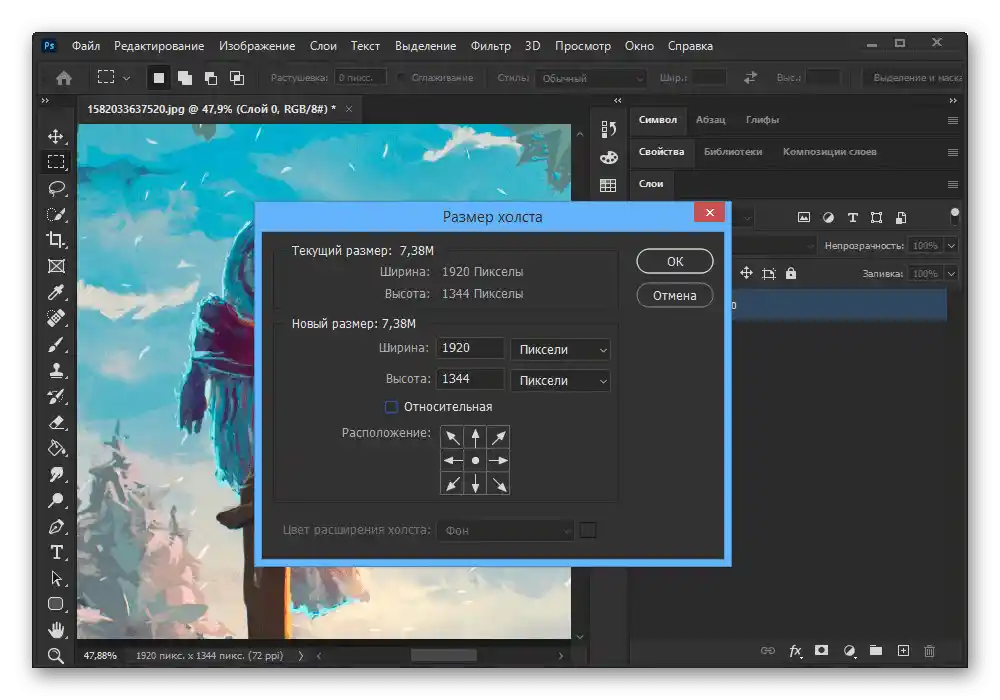Select the Pen tool
The image size is (1000, 700).
click(x=56, y=527)
